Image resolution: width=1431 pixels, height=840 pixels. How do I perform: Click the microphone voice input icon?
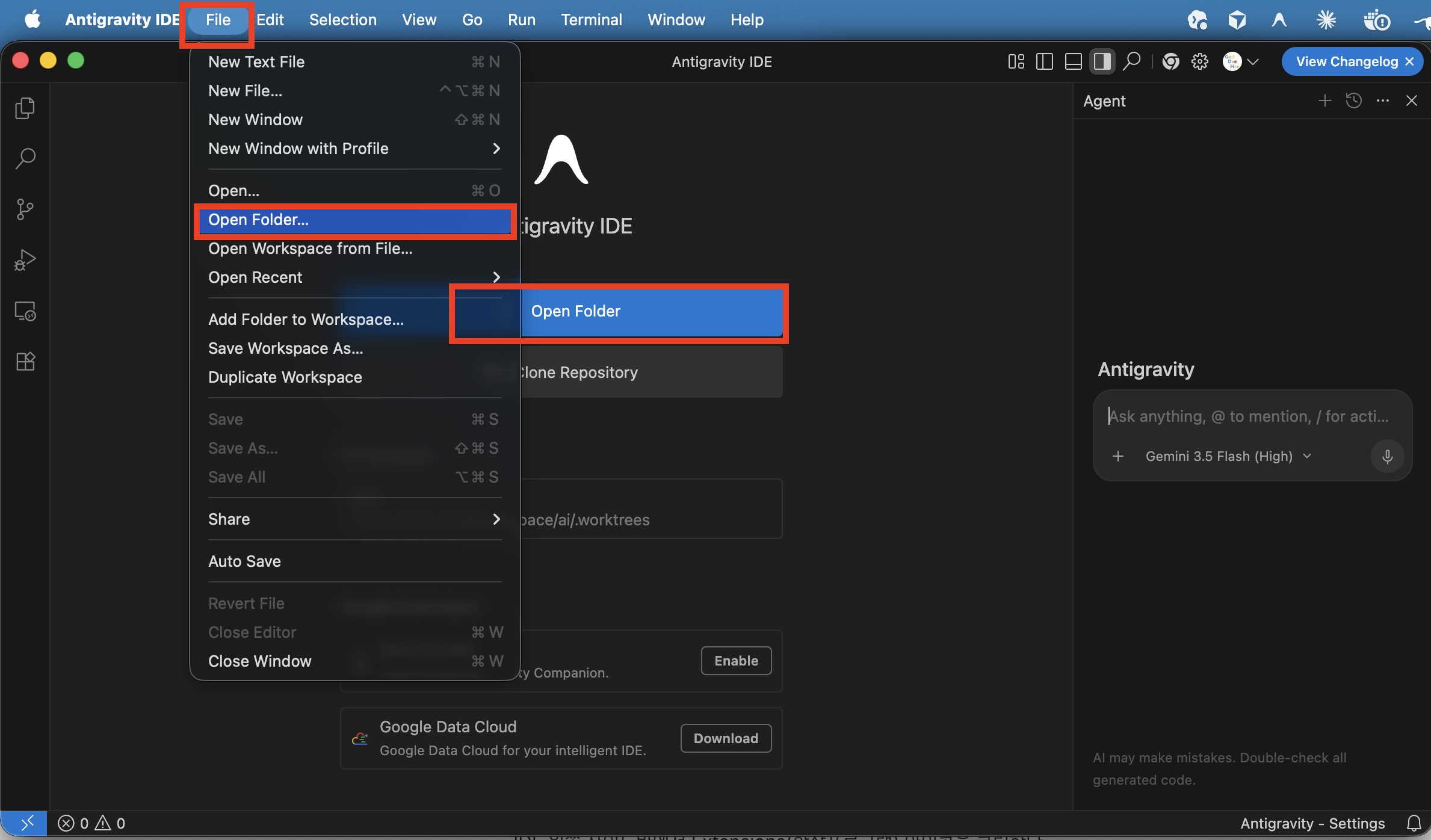pyautogui.click(x=1387, y=456)
